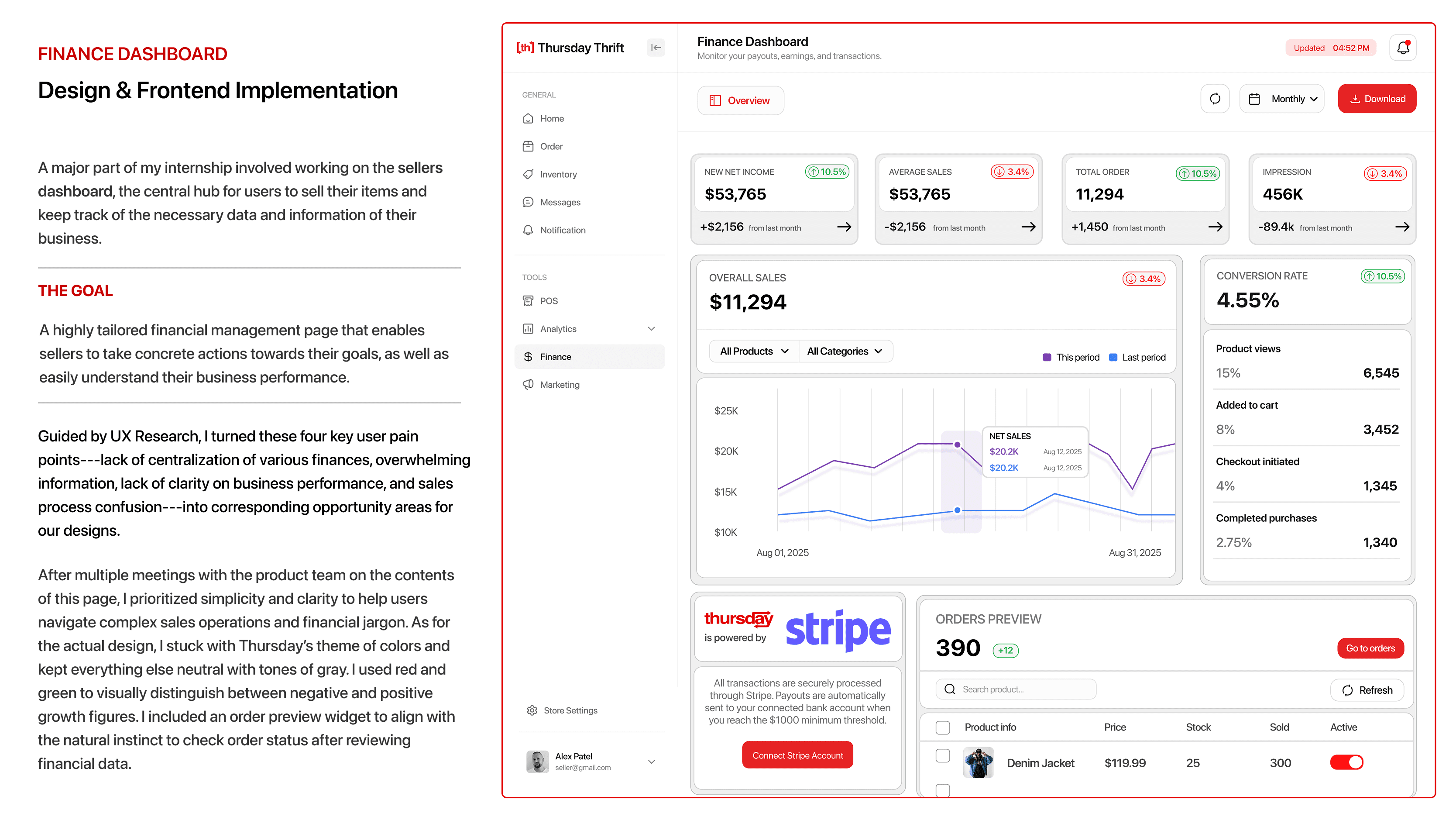Open the POS tool in sidebar

548,301
